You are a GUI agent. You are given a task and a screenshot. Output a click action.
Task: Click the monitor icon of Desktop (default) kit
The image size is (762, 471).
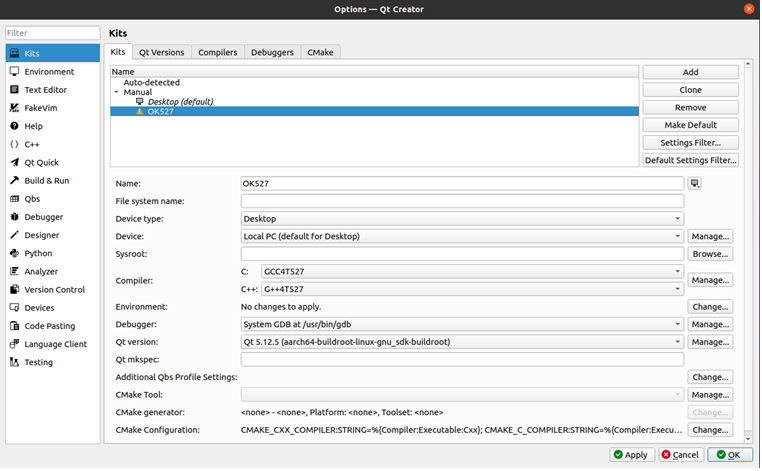[x=139, y=101]
